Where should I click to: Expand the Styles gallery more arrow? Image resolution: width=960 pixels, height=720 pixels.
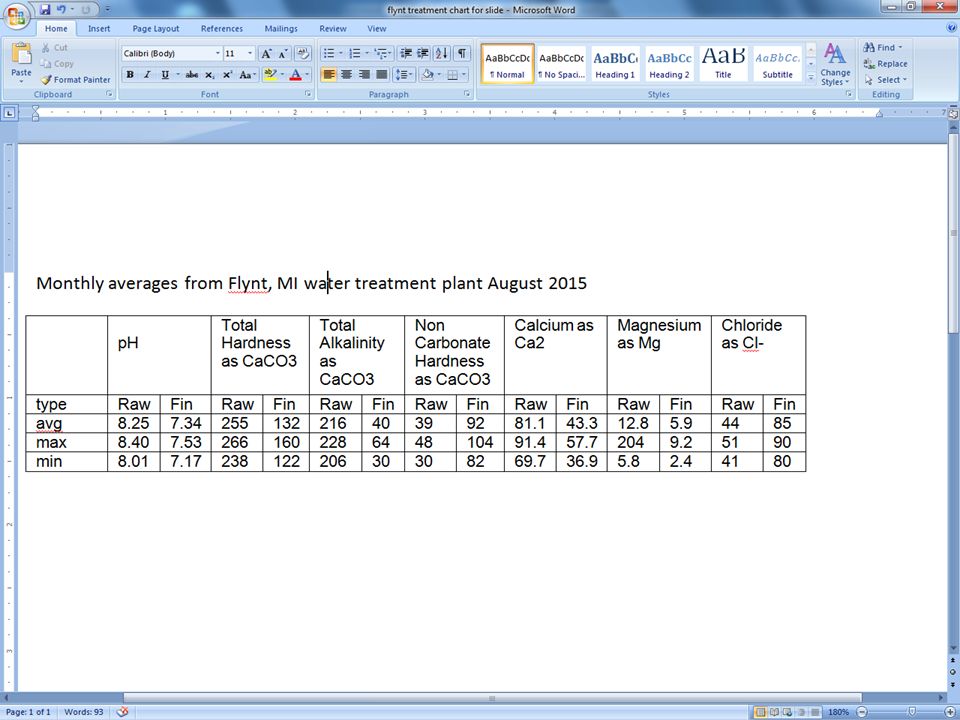811,77
